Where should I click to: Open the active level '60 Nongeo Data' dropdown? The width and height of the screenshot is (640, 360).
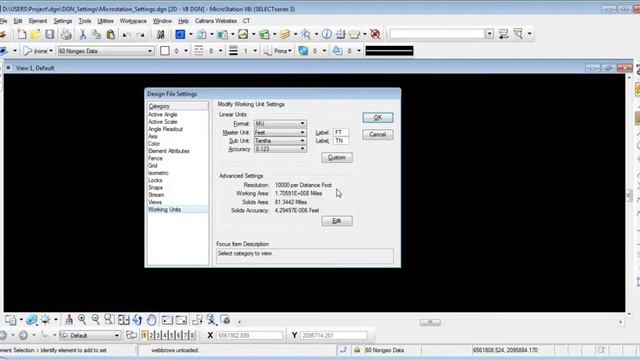point(106,51)
